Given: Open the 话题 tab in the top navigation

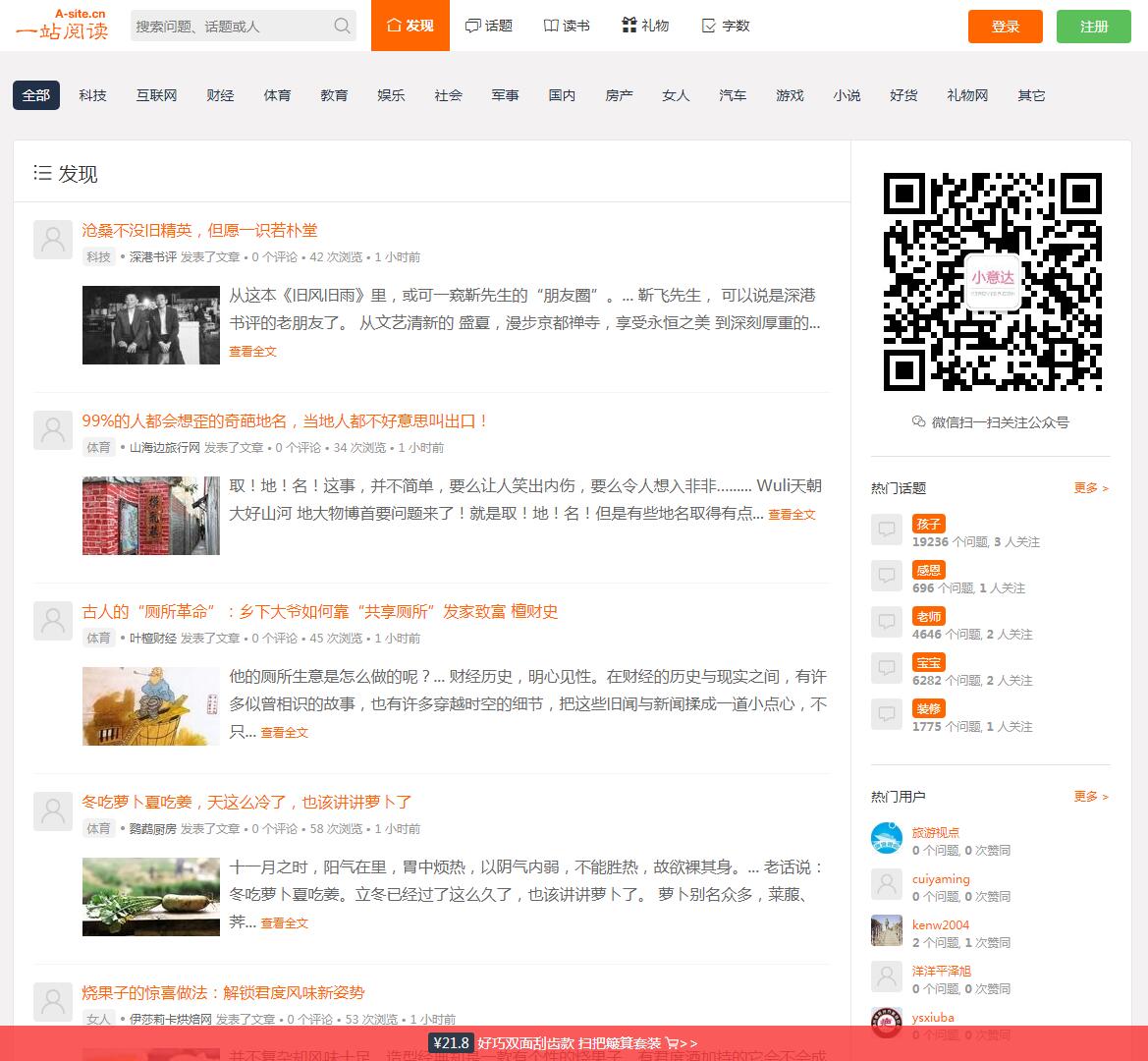Looking at the screenshot, I should 489,26.
